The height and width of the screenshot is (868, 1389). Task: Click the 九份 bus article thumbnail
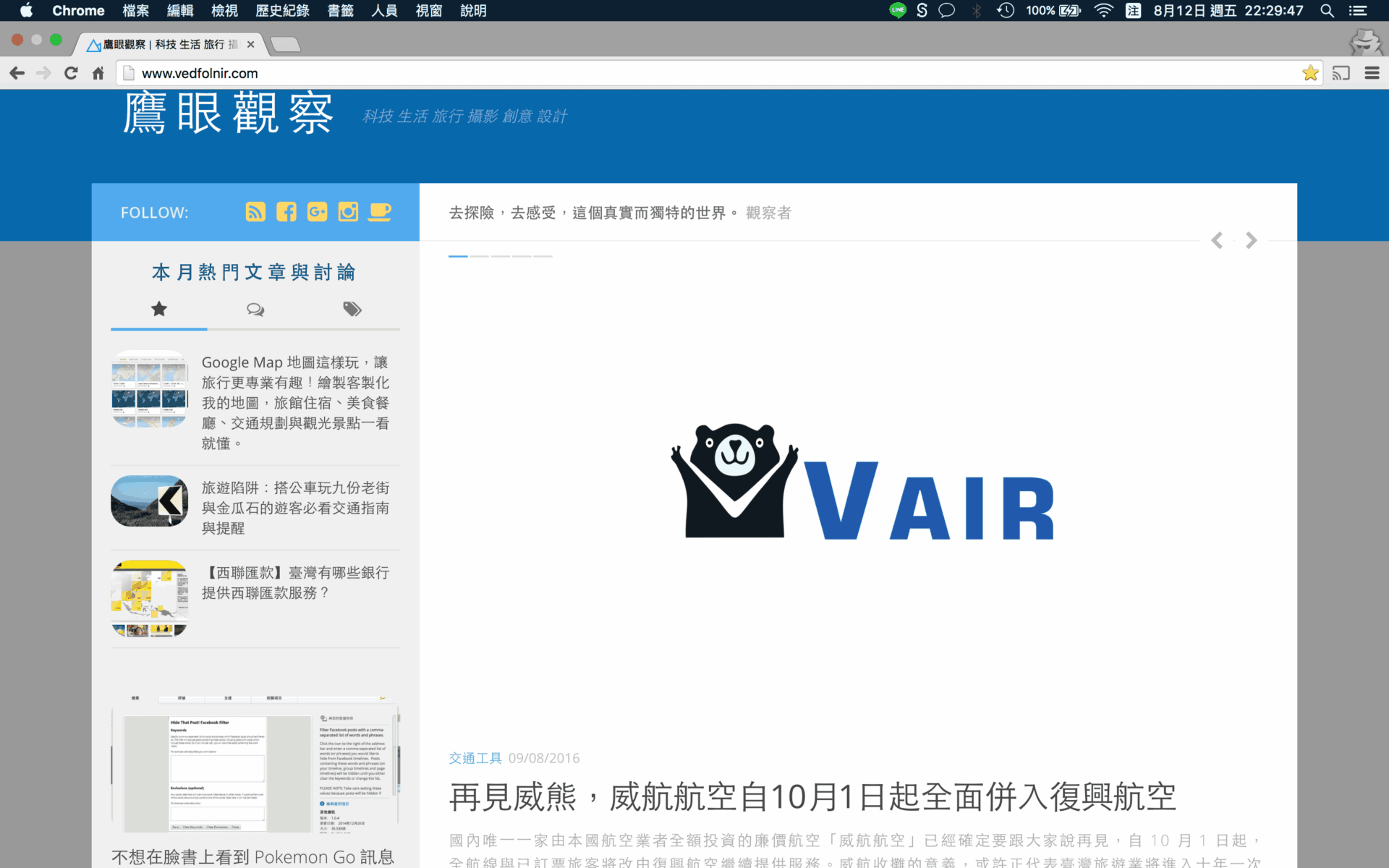tap(150, 501)
